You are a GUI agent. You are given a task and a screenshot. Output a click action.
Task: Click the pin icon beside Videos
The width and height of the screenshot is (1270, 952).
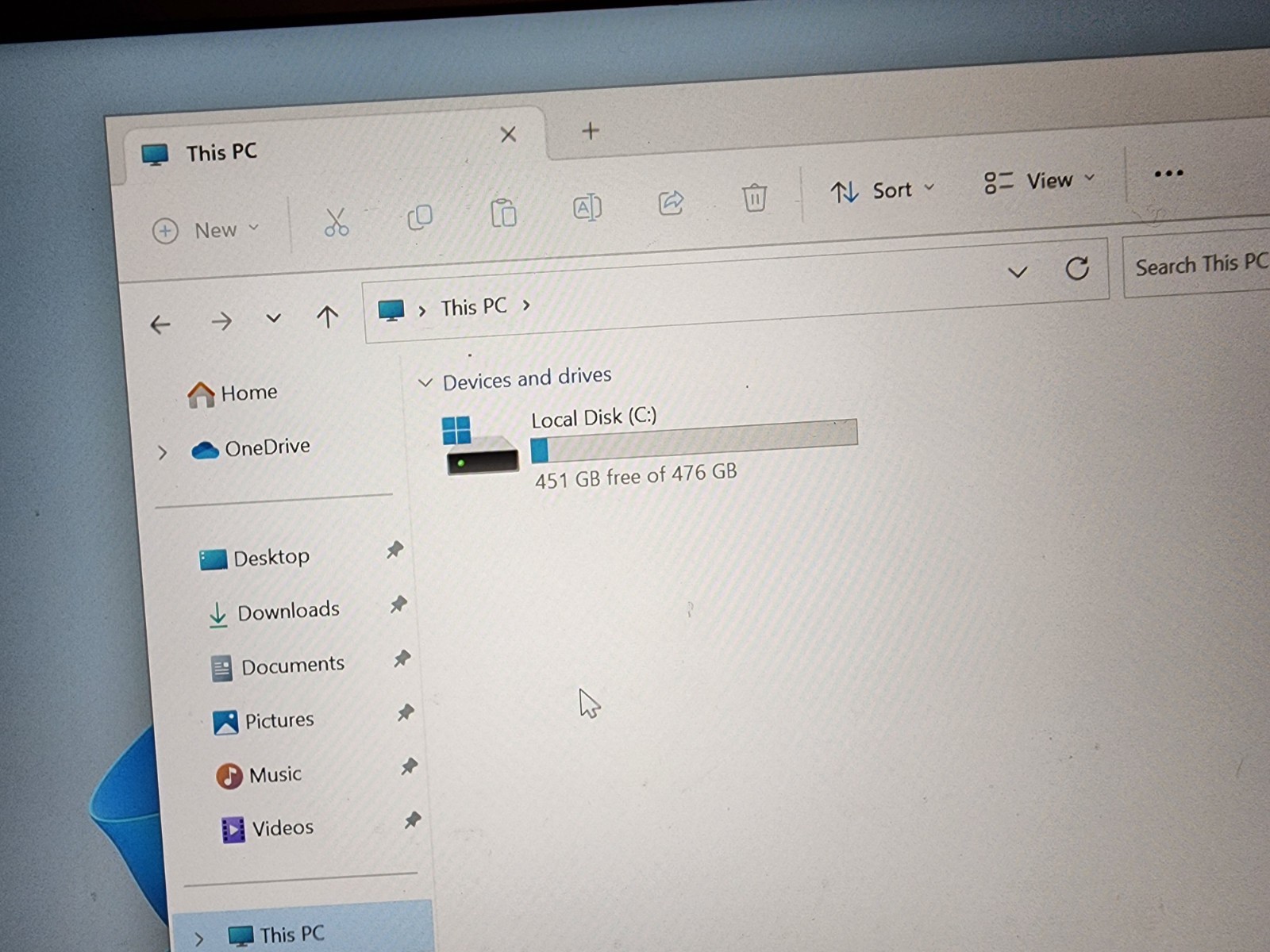[x=412, y=820]
